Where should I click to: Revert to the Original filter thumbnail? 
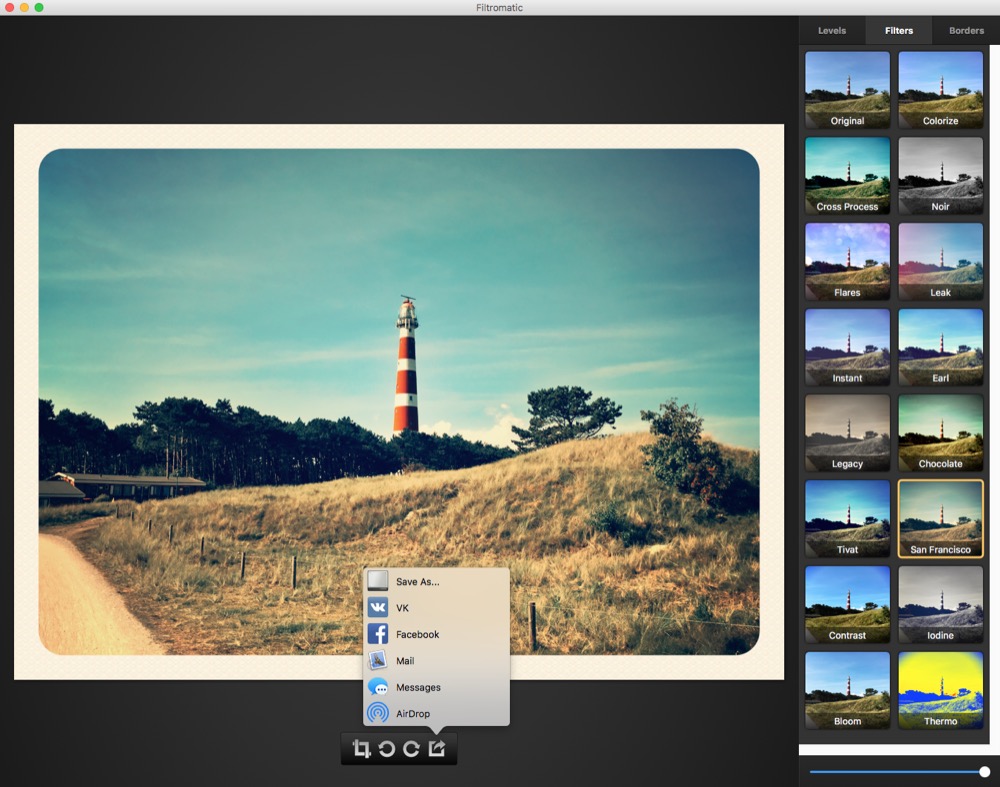pyautogui.click(x=847, y=89)
